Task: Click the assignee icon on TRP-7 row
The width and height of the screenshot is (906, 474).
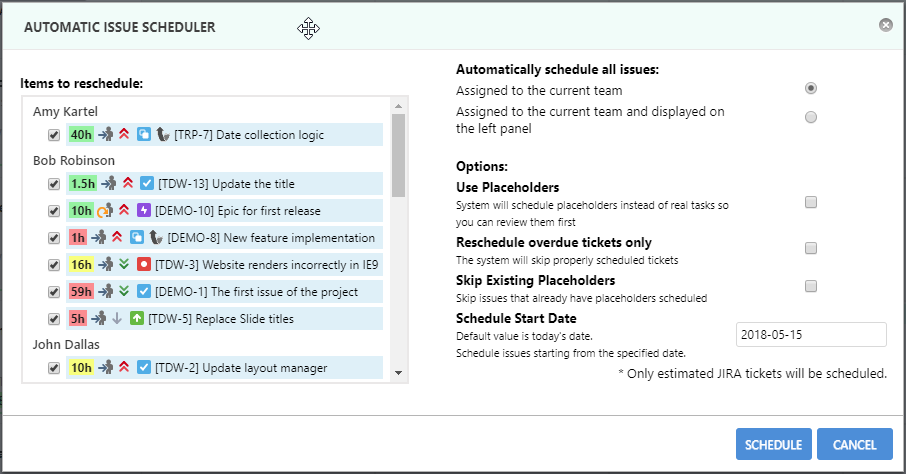Action: pyautogui.click(x=106, y=134)
